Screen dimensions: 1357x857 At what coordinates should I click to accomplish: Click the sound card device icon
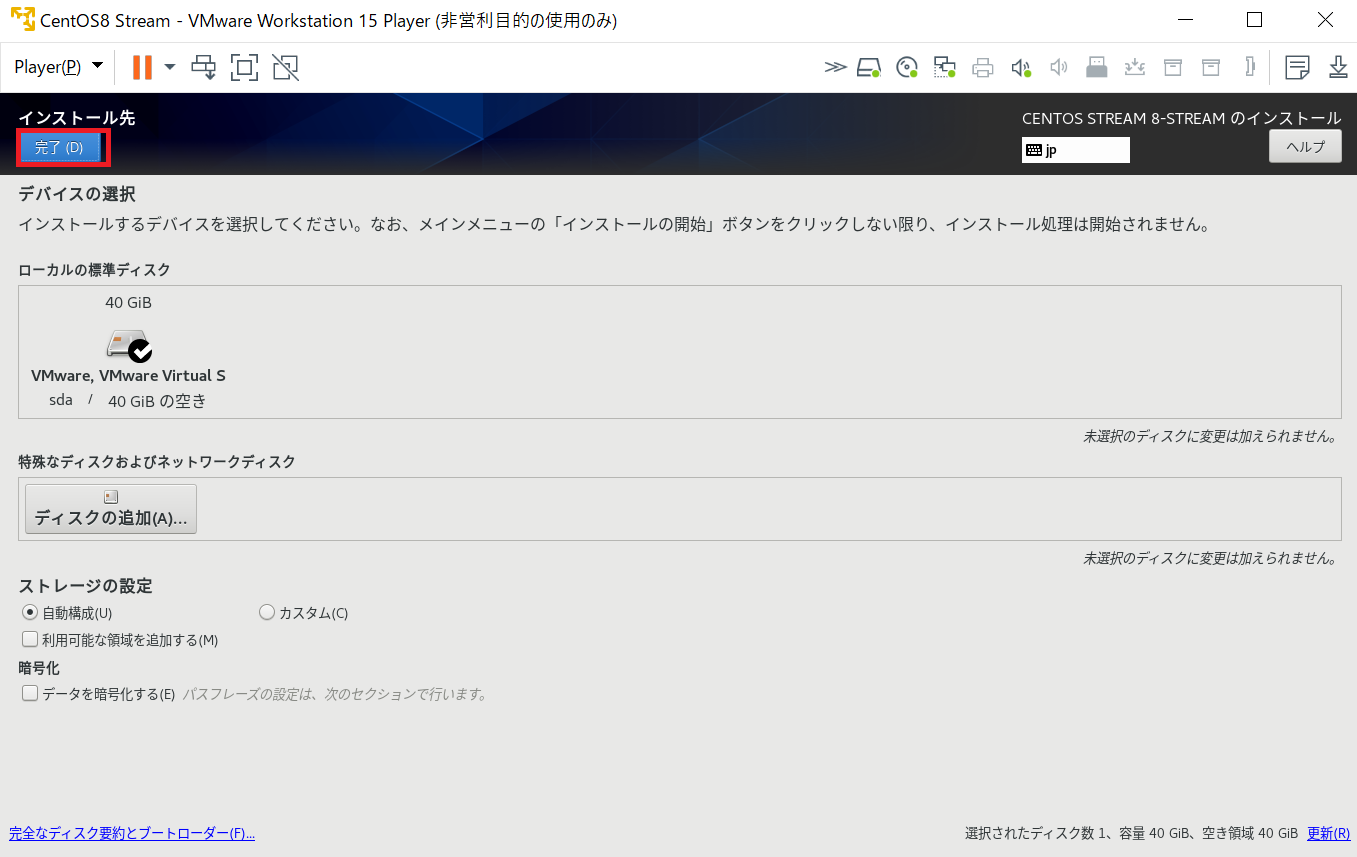[x=1021, y=67]
